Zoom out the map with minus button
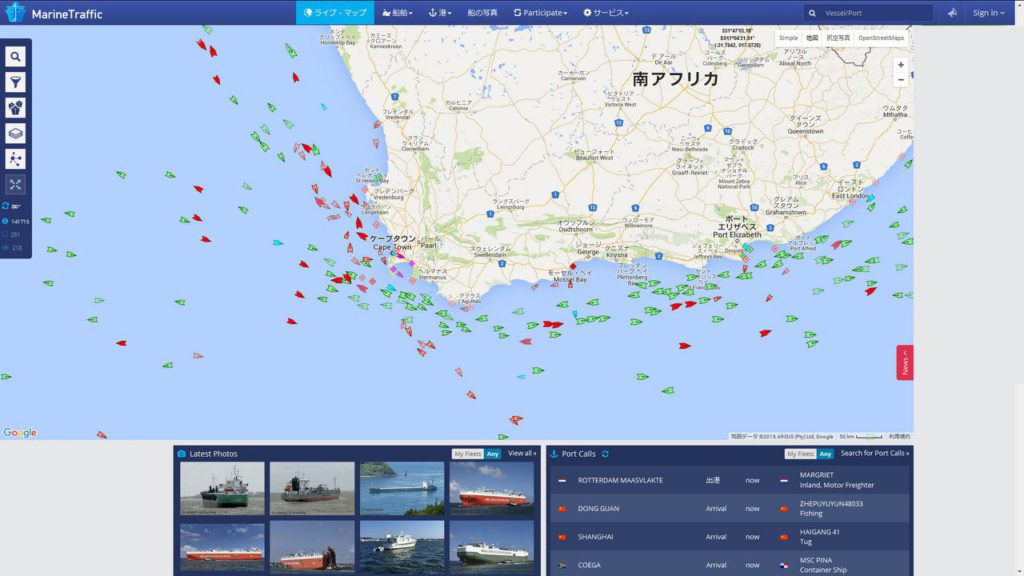The width and height of the screenshot is (1024, 576). pyautogui.click(x=901, y=80)
